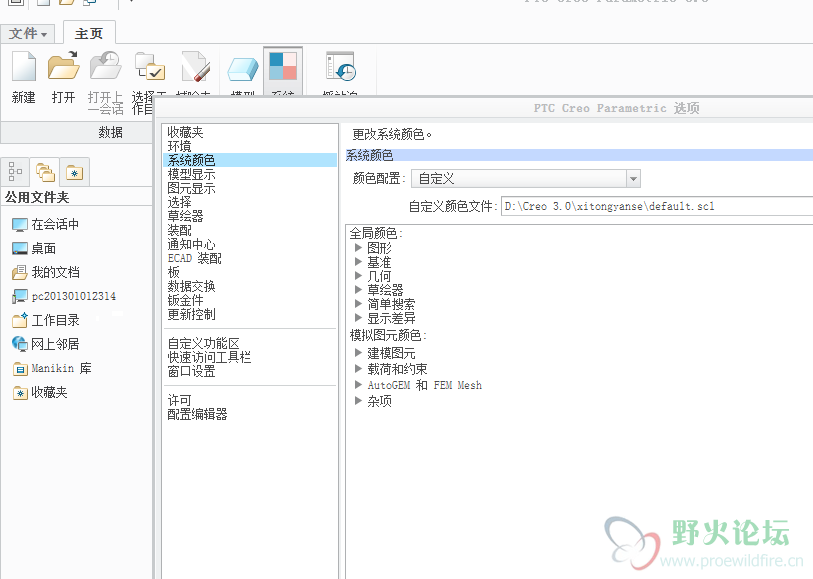The width and height of the screenshot is (813, 579).
Task: Select Update Control (更新控制) category
Action: click(191, 314)
